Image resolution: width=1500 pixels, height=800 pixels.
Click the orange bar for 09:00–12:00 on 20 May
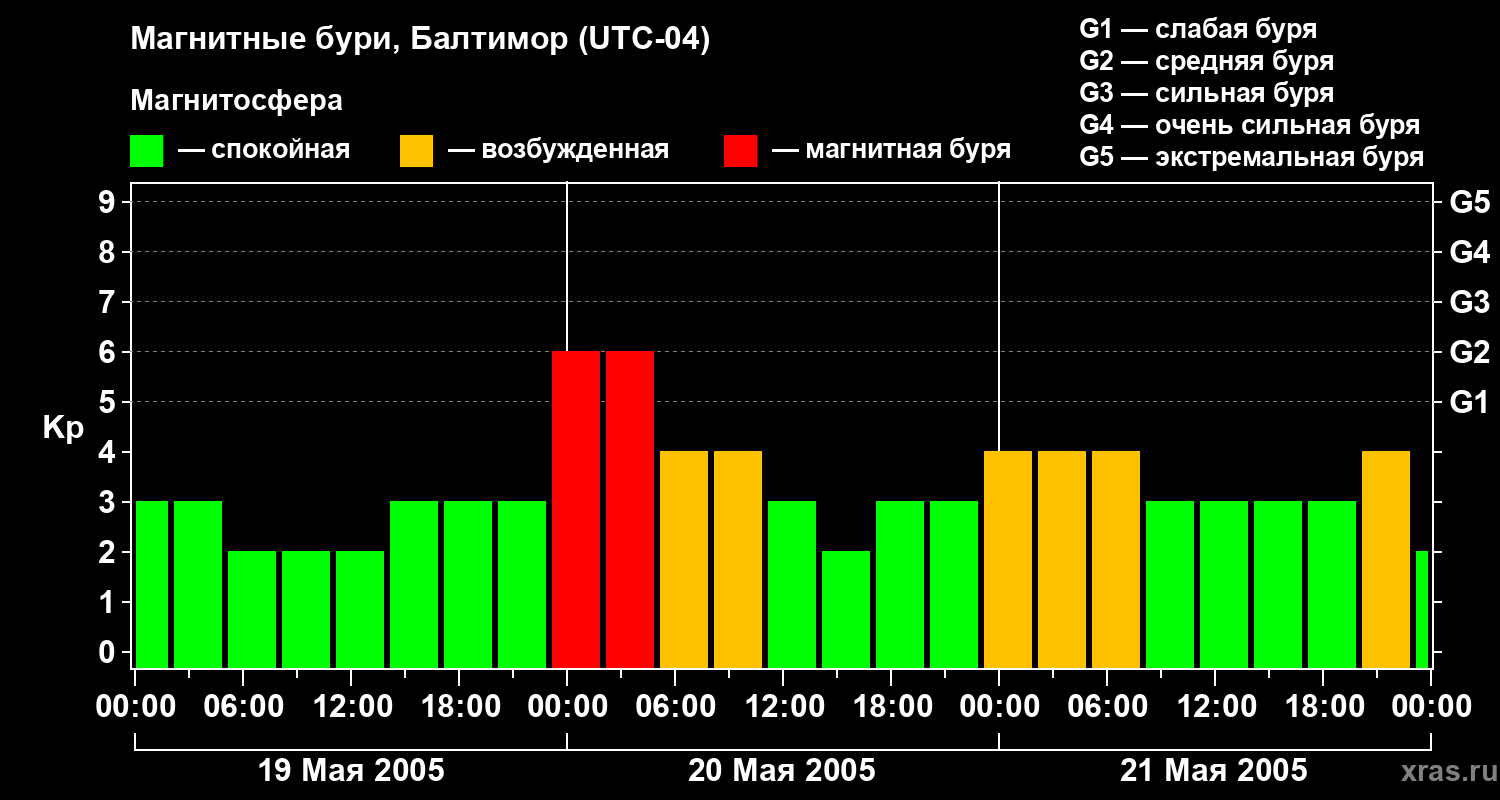tap(738, 559)
